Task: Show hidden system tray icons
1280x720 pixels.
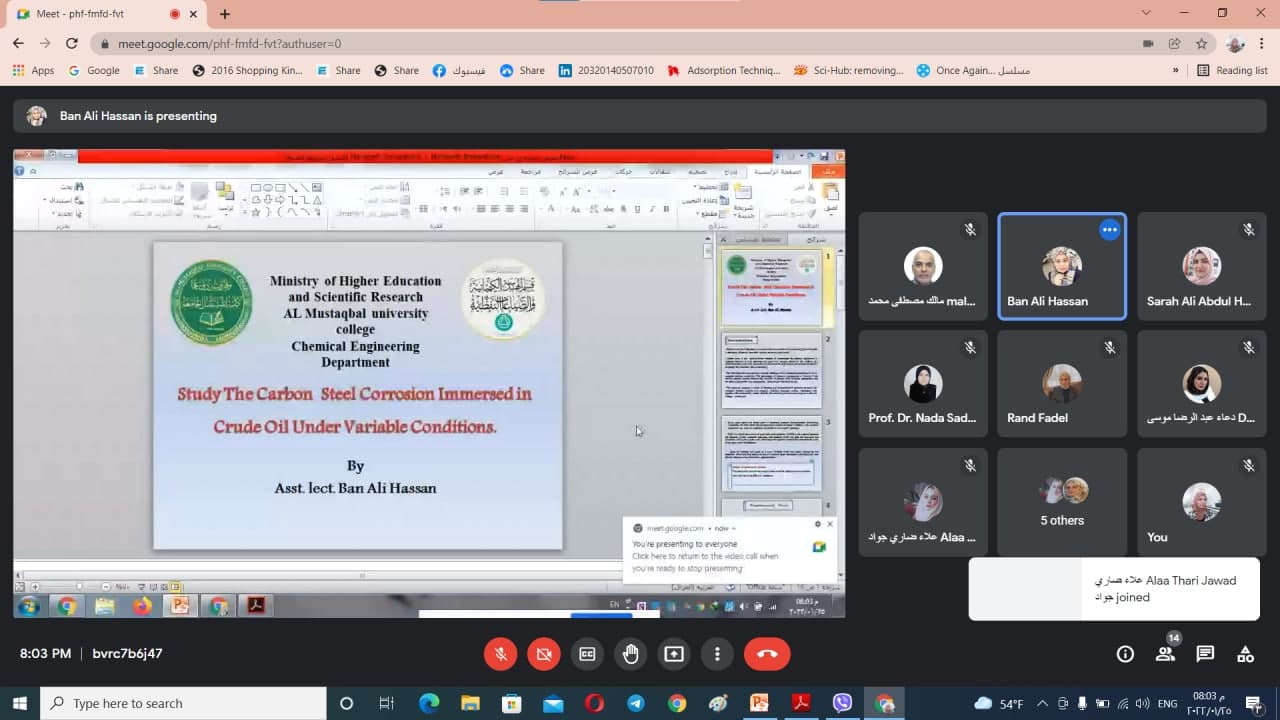Action: tap(1043, 703)
